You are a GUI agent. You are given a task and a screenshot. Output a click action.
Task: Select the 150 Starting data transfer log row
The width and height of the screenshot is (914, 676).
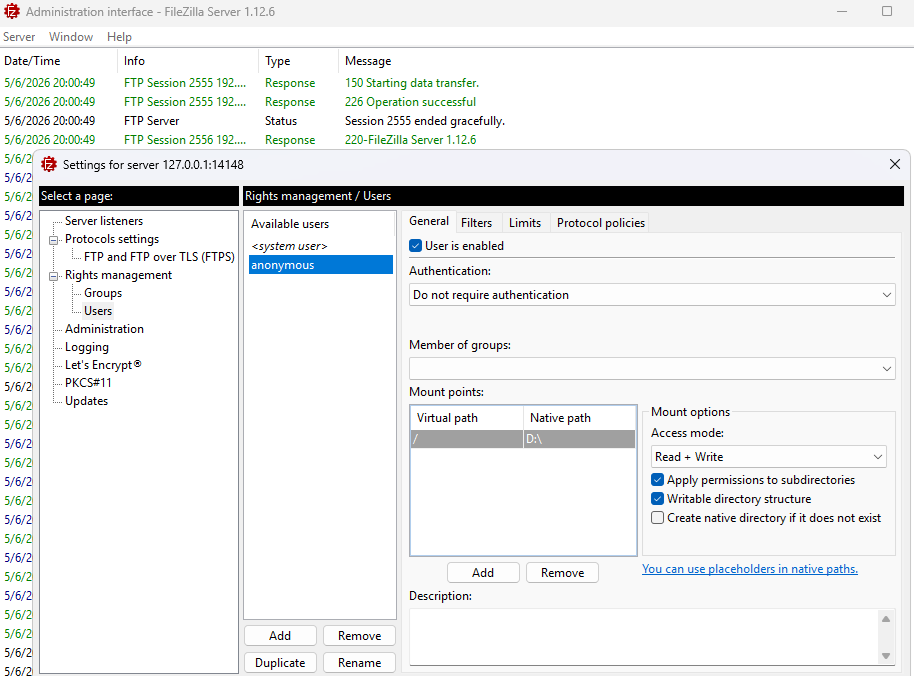tap(457, 83)
